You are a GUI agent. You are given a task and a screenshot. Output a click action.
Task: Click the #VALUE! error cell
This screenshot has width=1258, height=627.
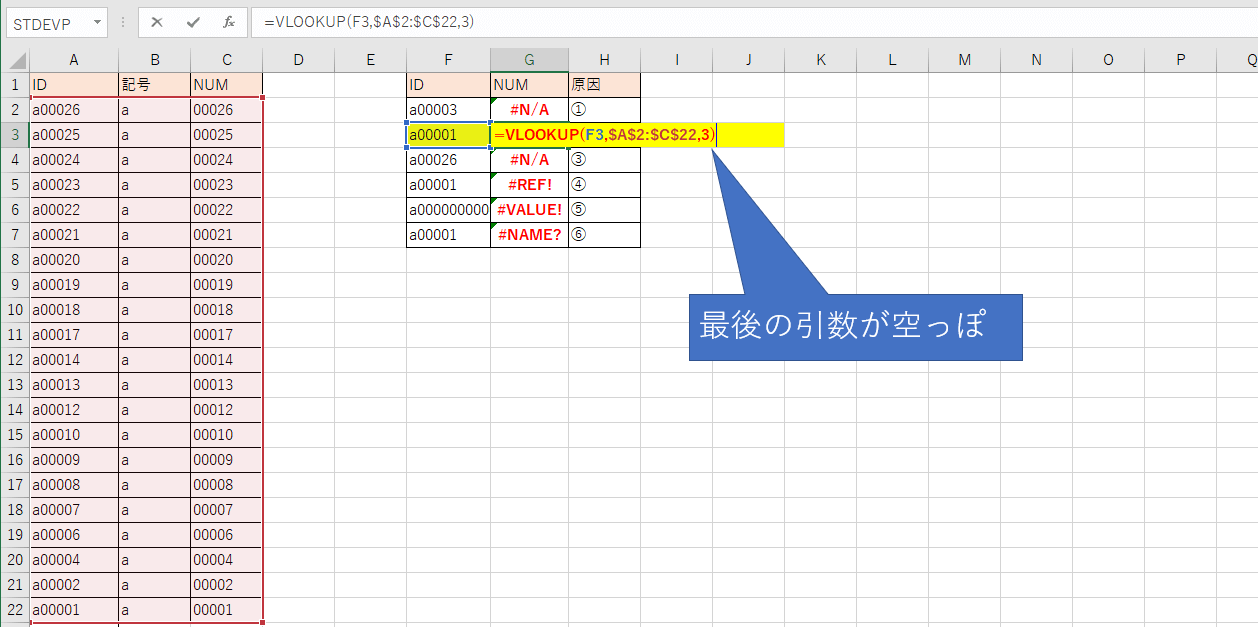pyautogui.click(x=528, y=209)
